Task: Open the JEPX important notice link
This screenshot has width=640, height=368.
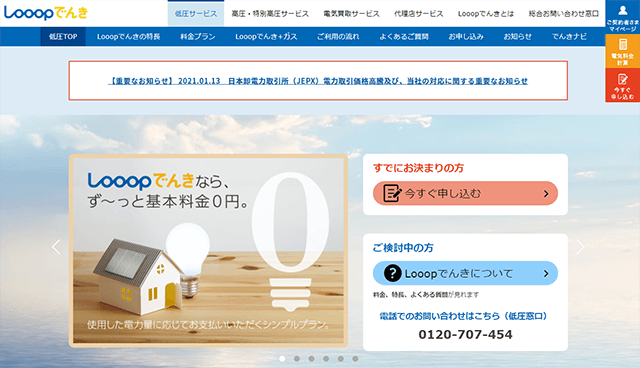Action: (x=318, y=81)
